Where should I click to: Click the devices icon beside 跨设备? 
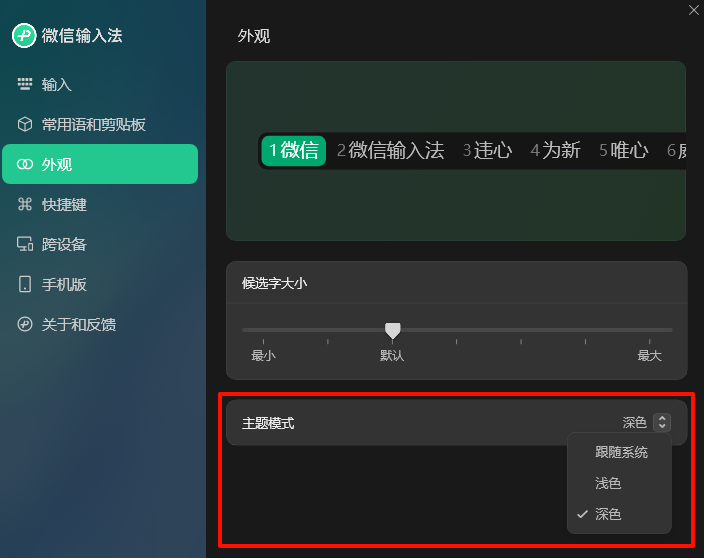tap(25, 244)
